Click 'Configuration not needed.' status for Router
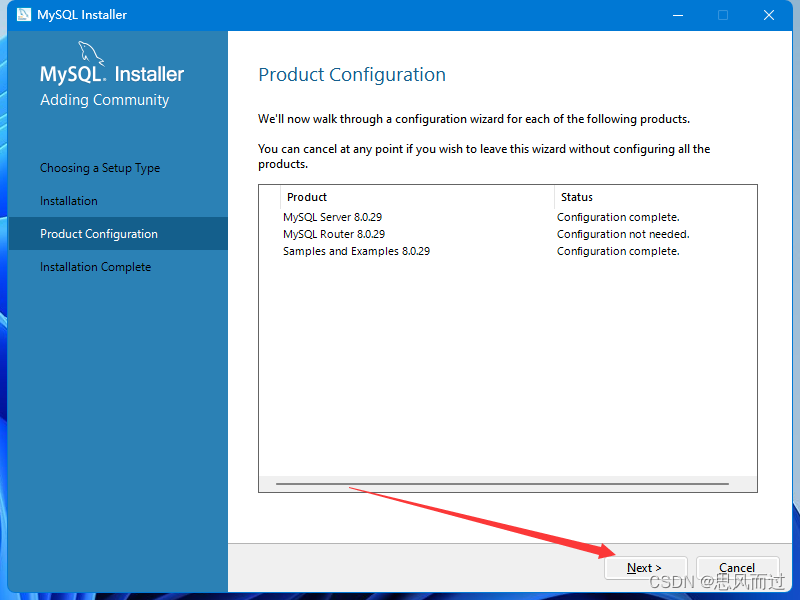800x600 pixels. pos(623,234)
